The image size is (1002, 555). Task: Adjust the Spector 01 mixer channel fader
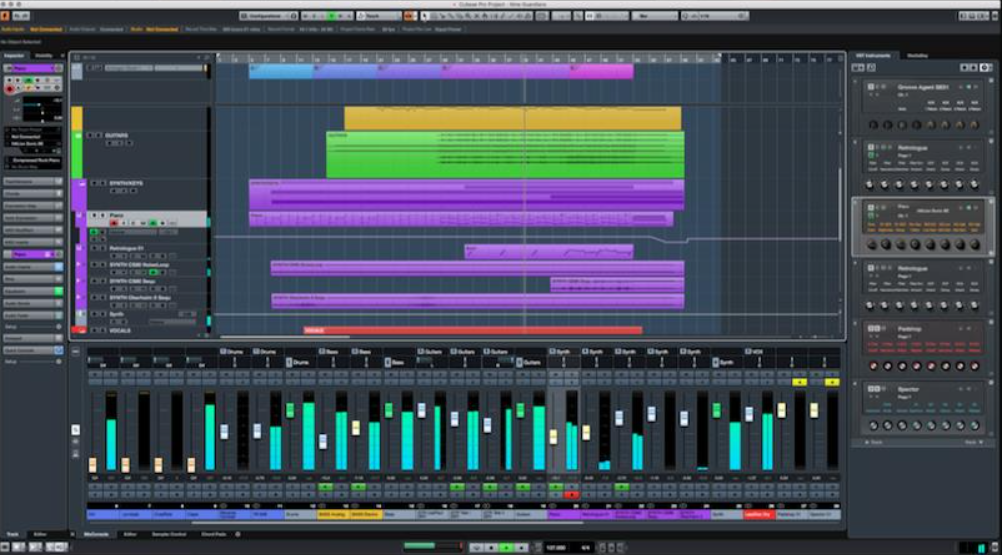click(x=814, y=410)
